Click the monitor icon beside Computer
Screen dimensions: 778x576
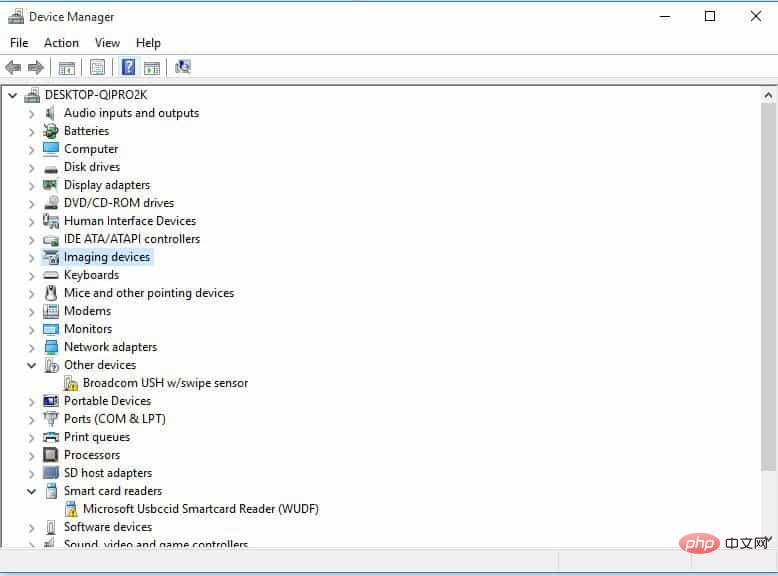[51, 149]
